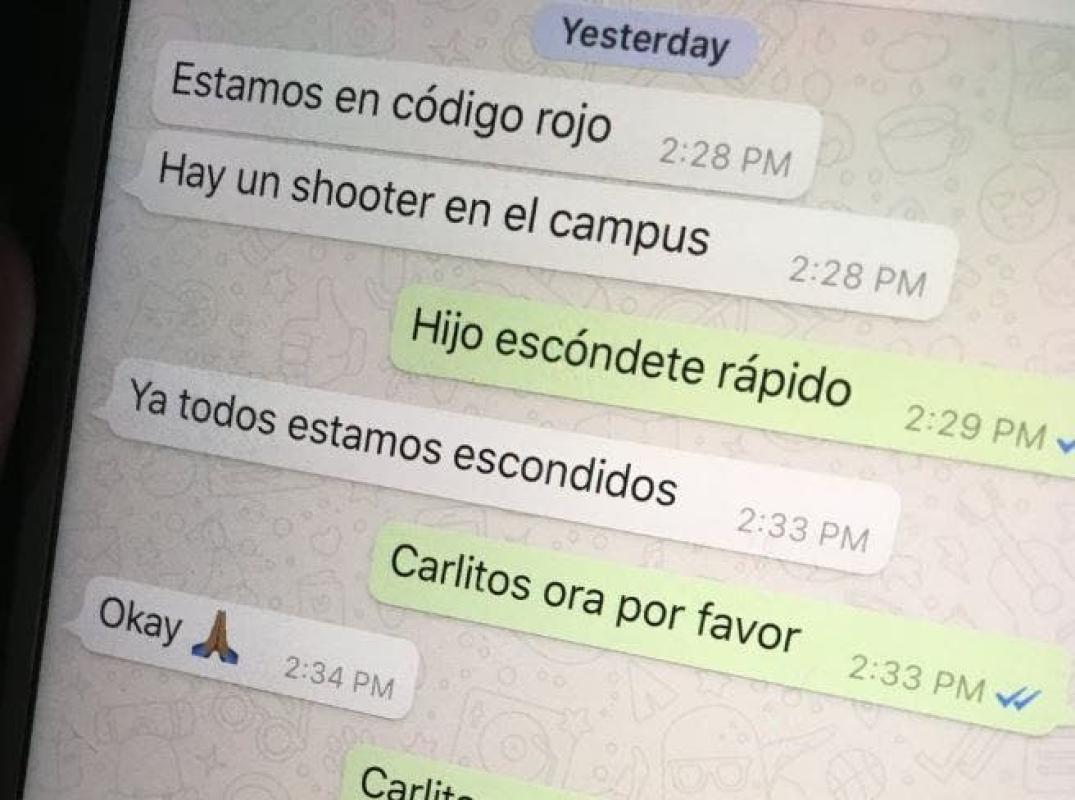Select the 'Estamos en código rojo' message

coord(485,119)
